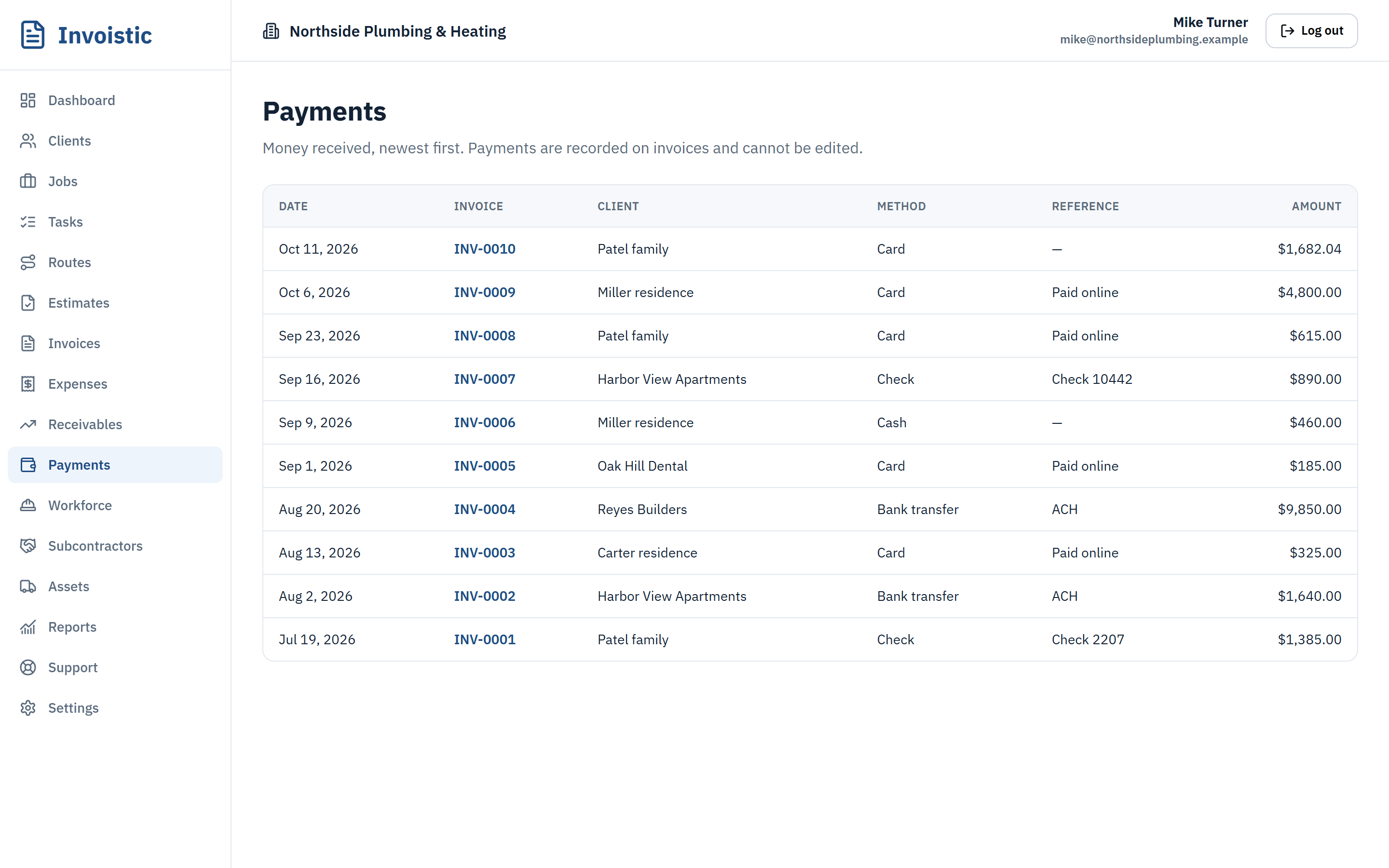Click the Jobs briefcase icon
This screenshot has width=1389, height=868.
point(28,181)
